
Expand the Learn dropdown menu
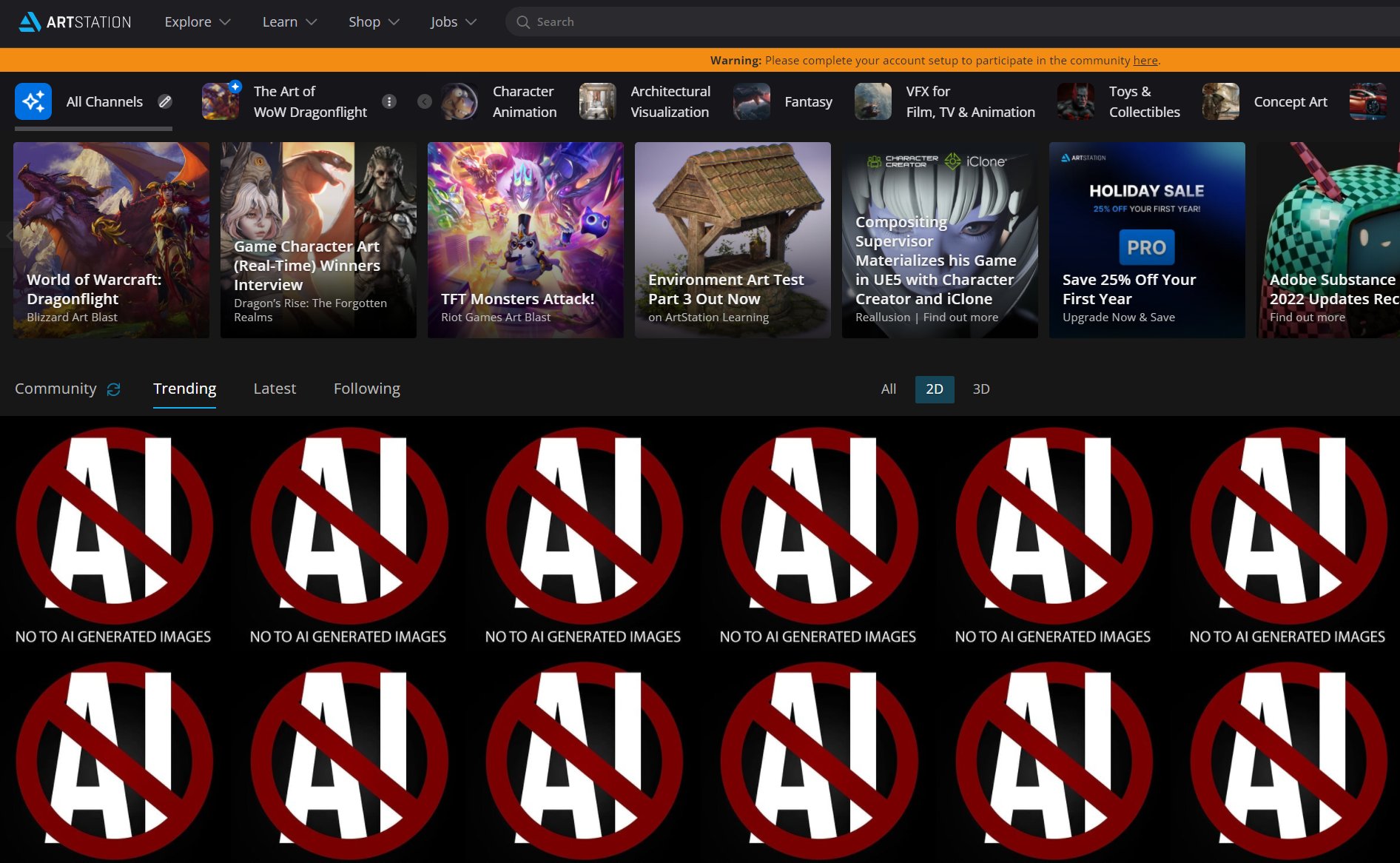[289, 22]
